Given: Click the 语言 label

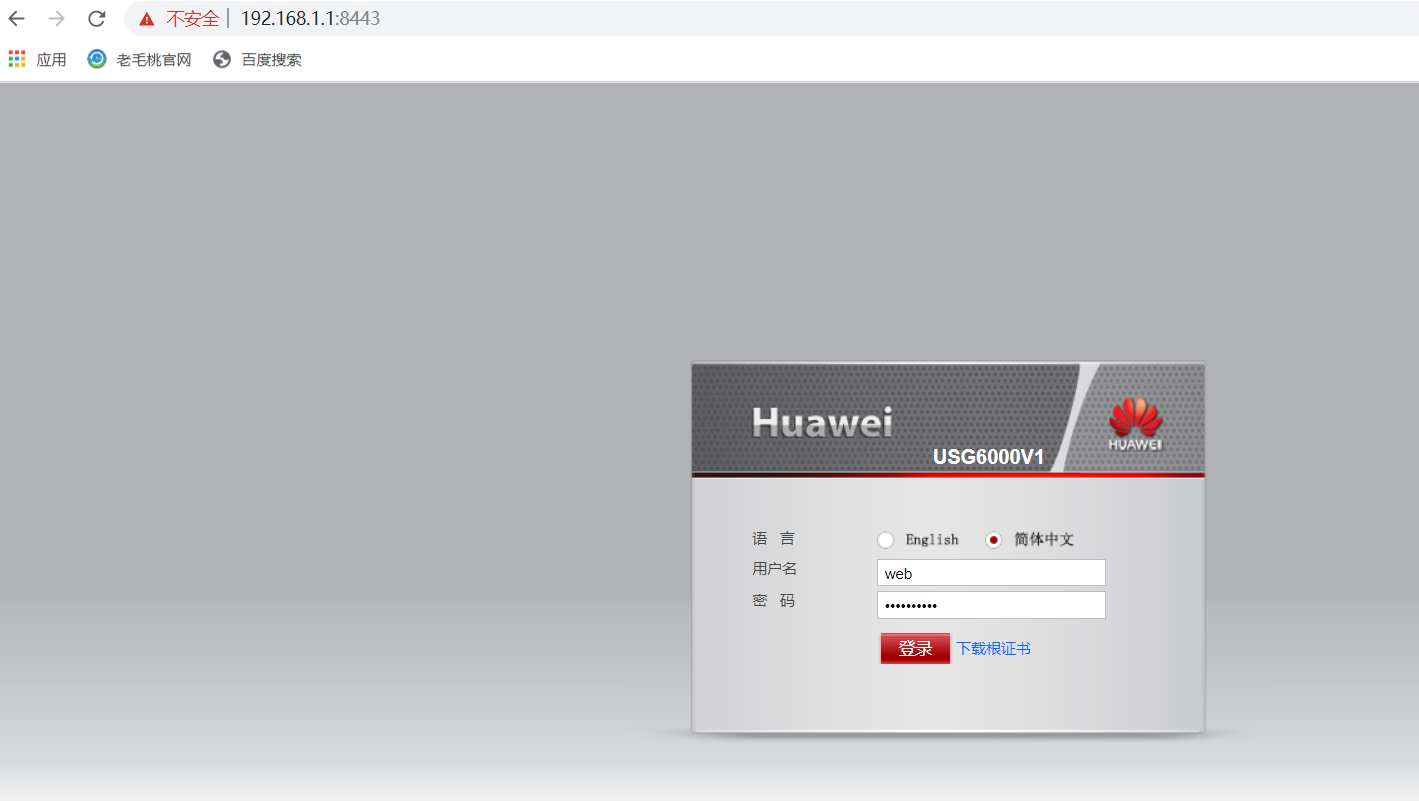Looking at the screenshot, I should [774, 539].
